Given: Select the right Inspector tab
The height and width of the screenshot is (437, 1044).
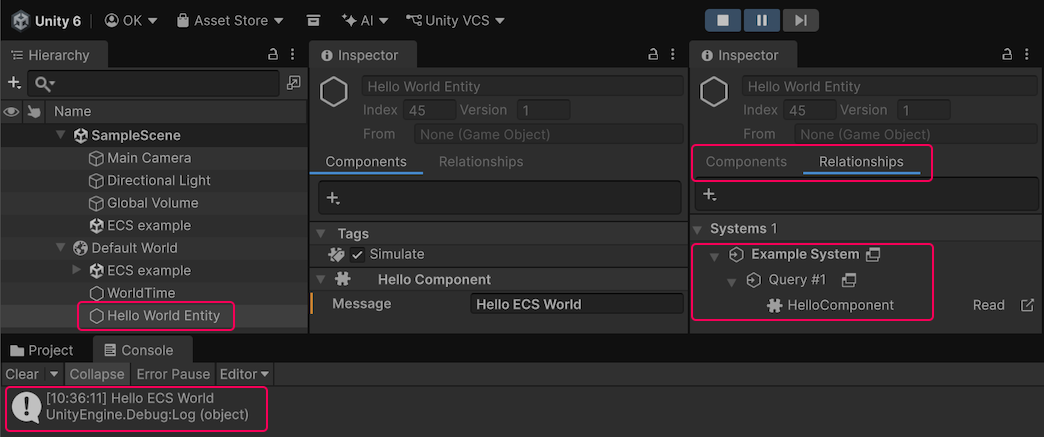Looking at the screenshot, I should [743, 55].
